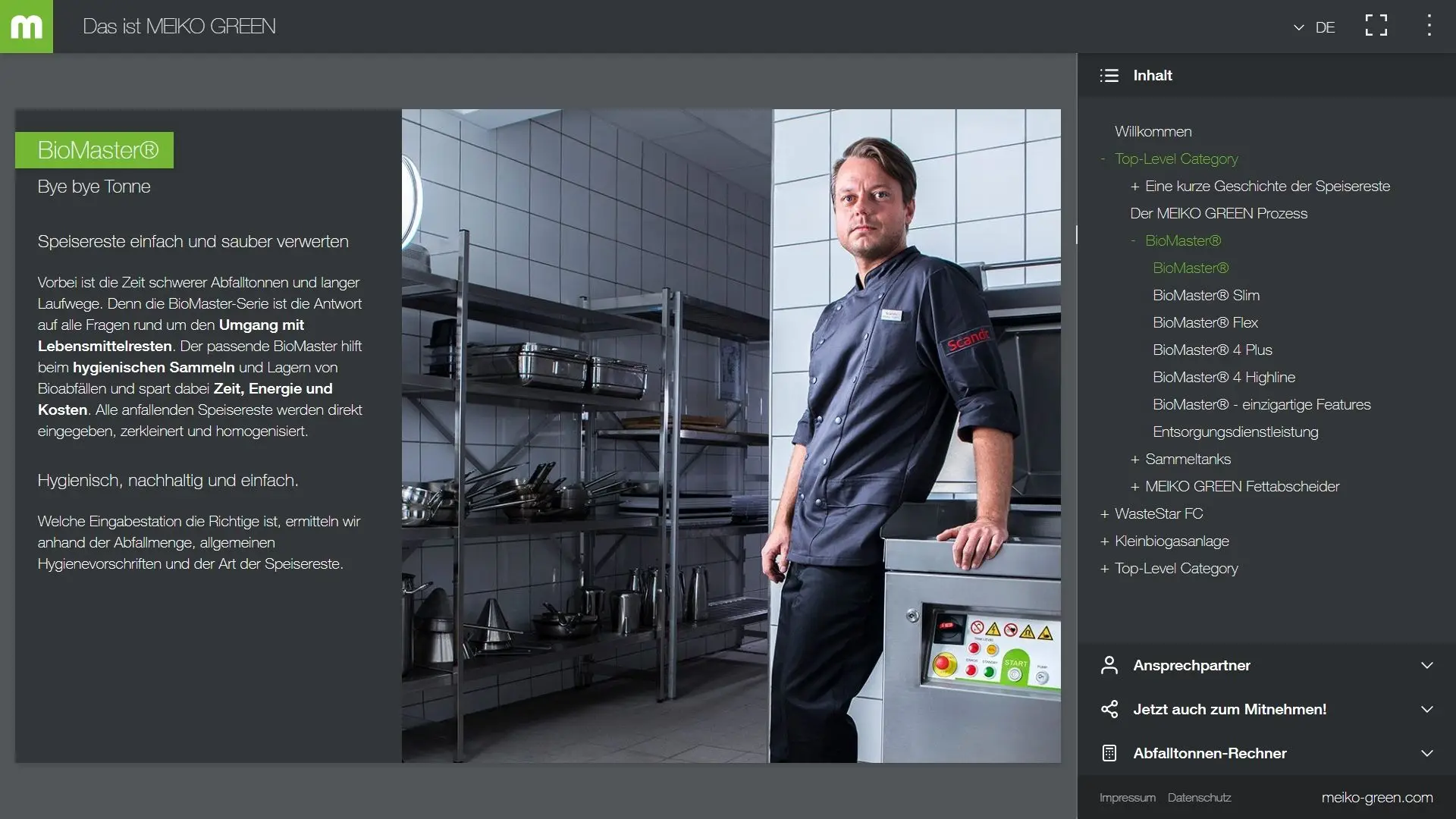Enter fullscreen mode via the bracket icon

pos(1376,26)
